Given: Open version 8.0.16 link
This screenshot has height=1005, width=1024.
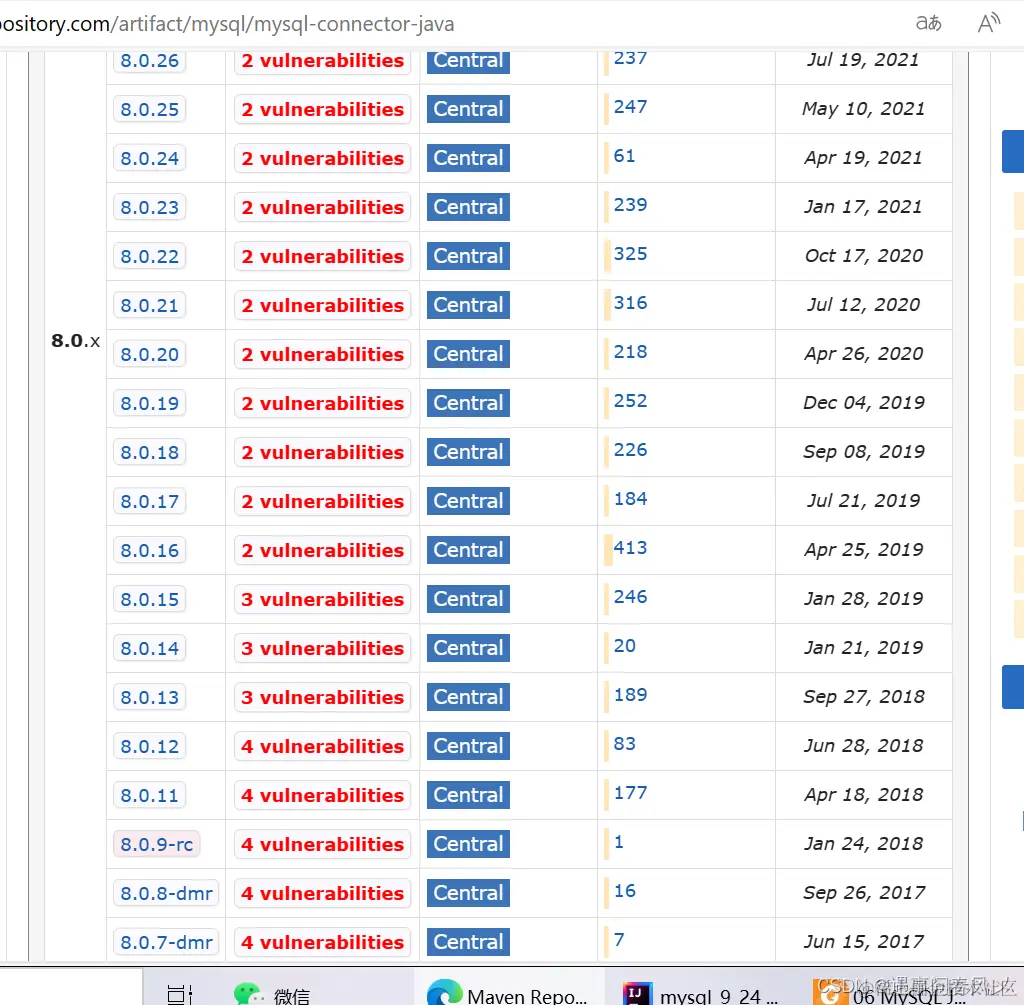Looking at the screenshot, I should [150, 550].
